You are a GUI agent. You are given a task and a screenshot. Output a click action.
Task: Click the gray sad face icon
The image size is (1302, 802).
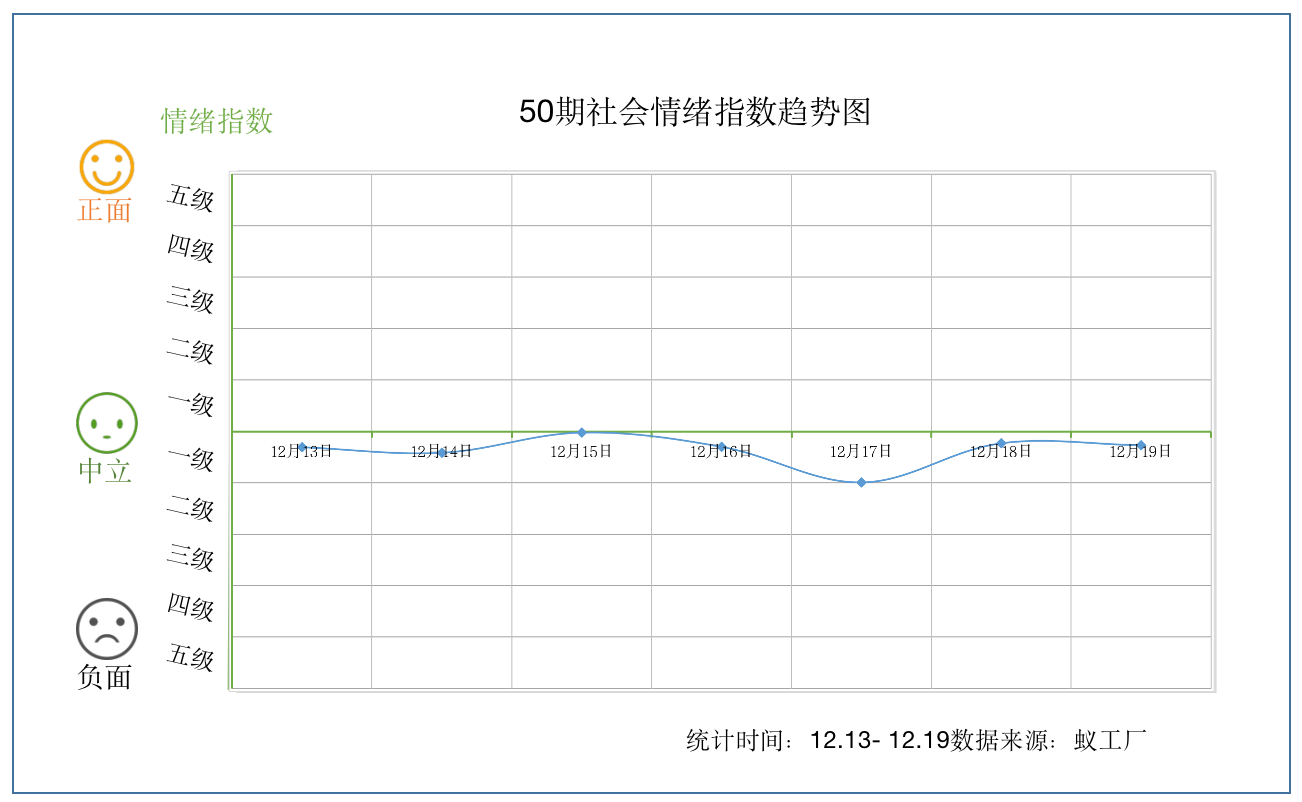coord(106,629)
